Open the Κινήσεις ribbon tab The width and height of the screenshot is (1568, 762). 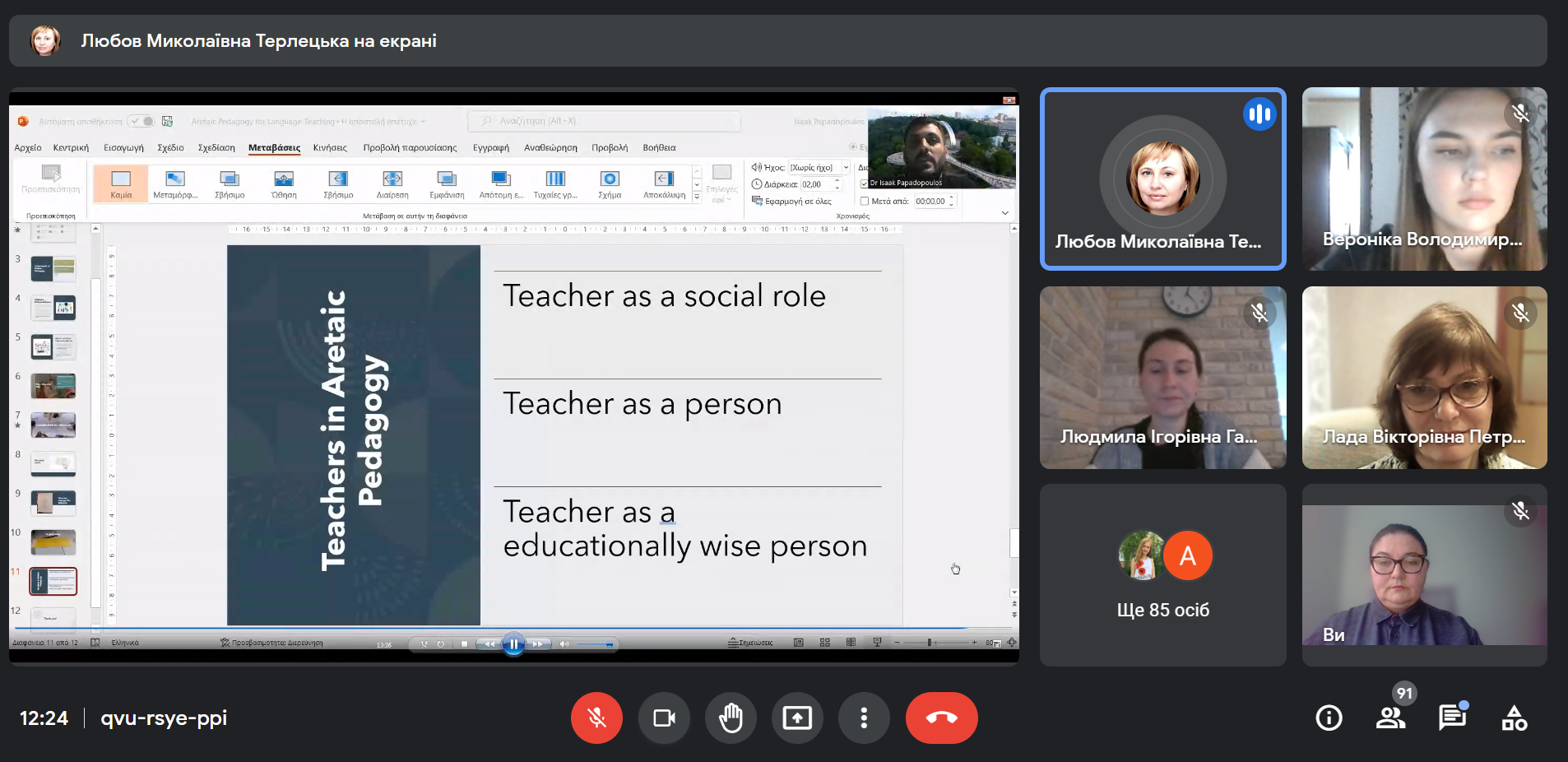click(x=330, y=148)
